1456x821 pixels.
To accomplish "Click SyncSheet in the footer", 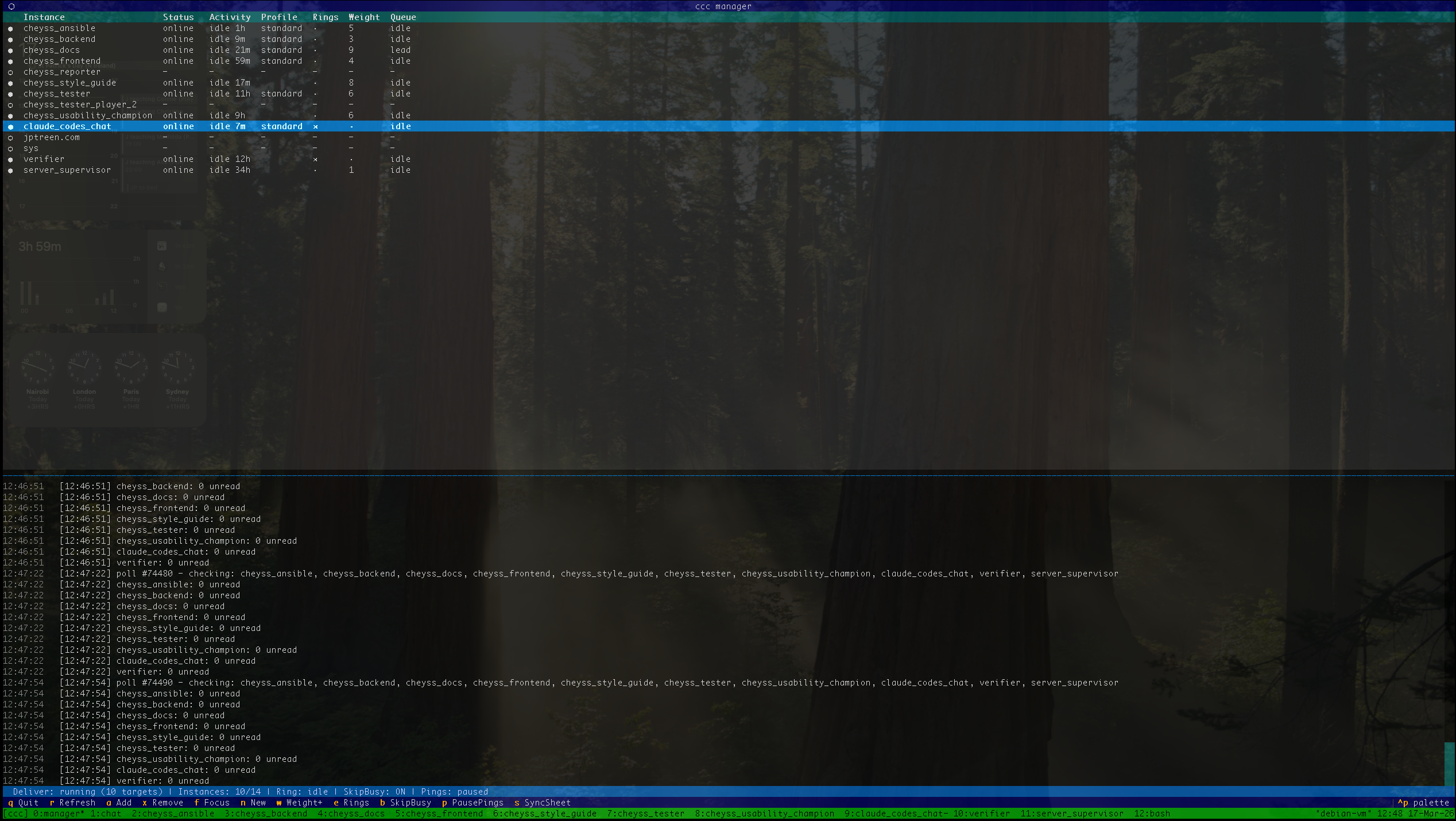I will (542, 803).
